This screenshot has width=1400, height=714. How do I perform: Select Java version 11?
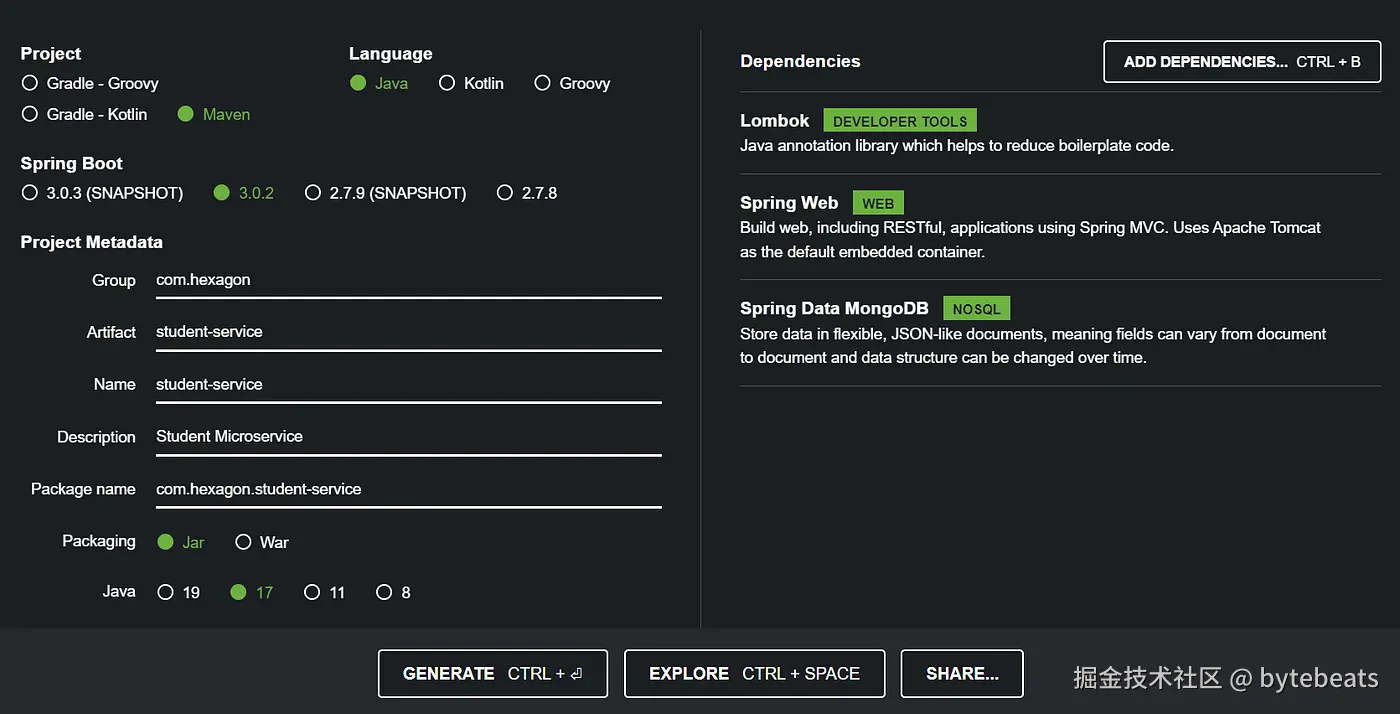pyautogui.click(x=312, y=592)
